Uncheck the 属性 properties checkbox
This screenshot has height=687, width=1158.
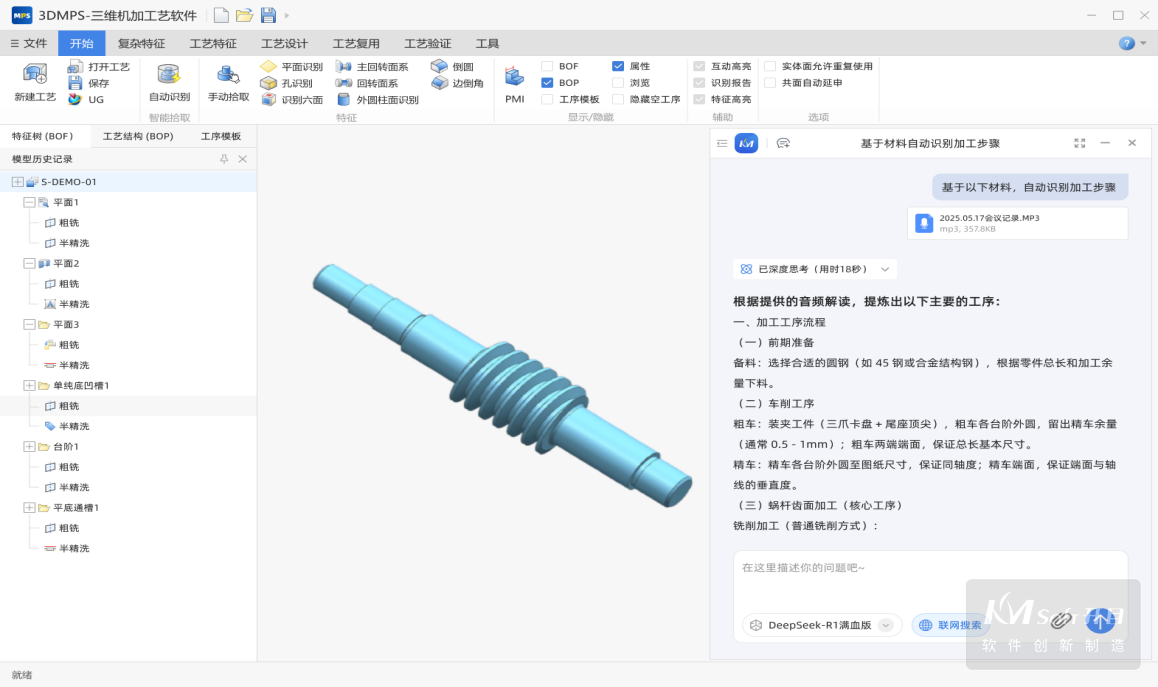[x=618, y=67]
